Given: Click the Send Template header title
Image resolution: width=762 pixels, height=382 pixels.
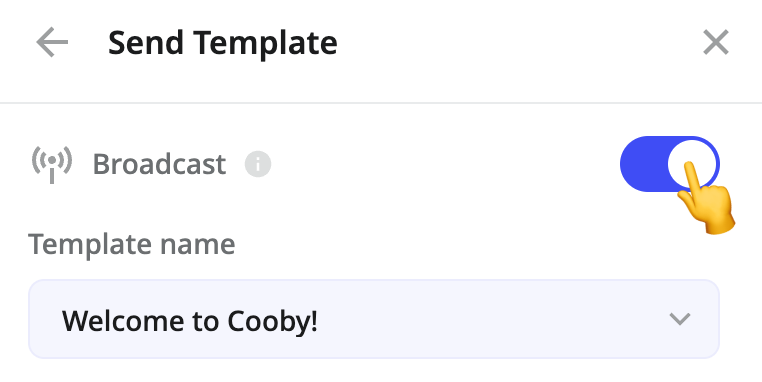Looking at the screenshot, I should click(223, 43).
